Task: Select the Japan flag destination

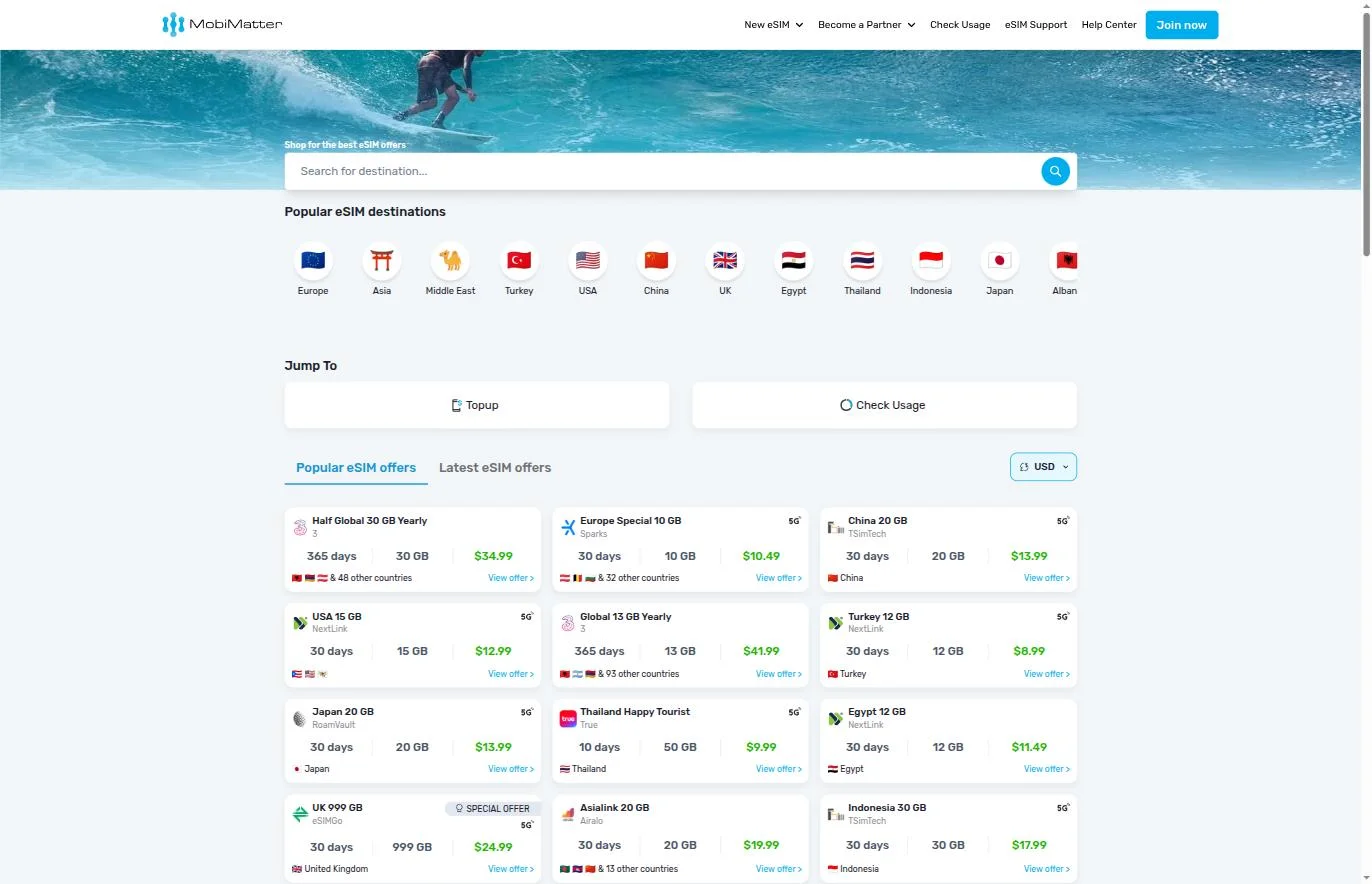Action: 1000,261
